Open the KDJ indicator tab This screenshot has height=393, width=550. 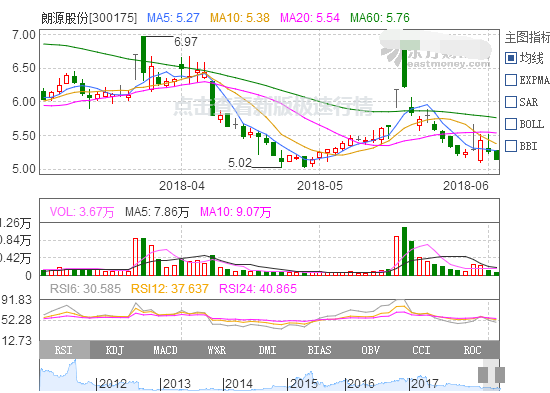[x=115, y=350]
